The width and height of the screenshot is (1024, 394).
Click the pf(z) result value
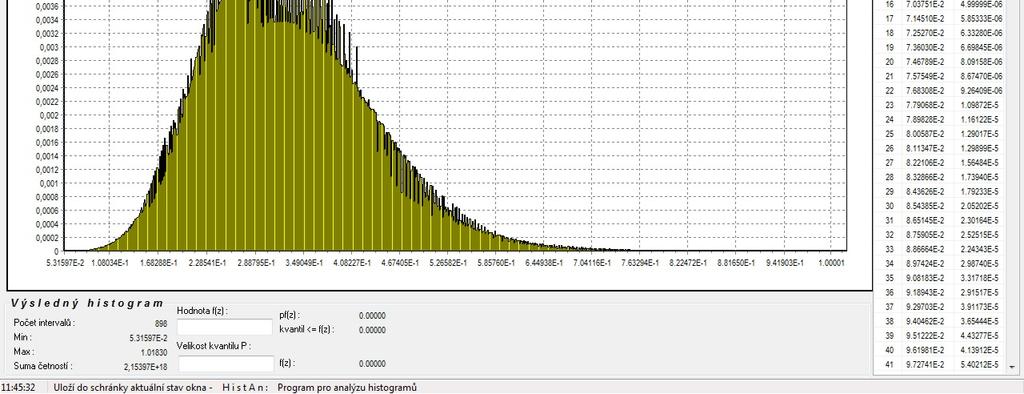(372, 316)
